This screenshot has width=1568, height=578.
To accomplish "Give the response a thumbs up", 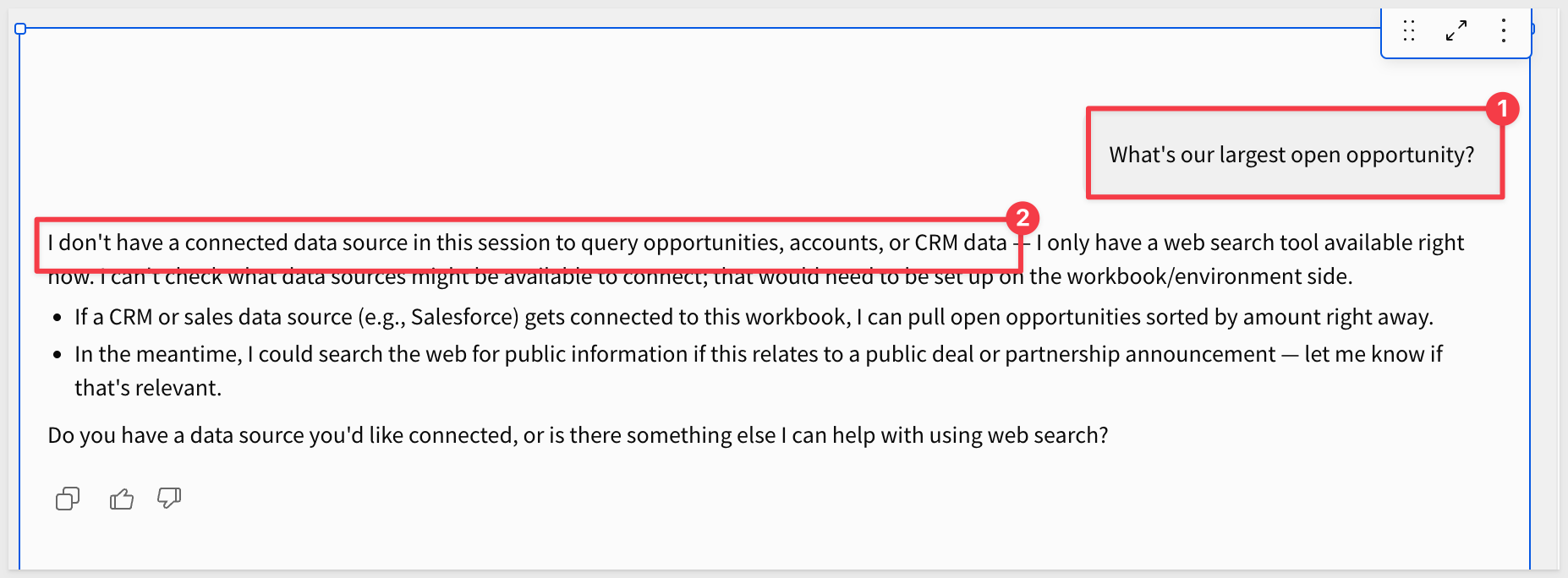I will pos(122,499).
